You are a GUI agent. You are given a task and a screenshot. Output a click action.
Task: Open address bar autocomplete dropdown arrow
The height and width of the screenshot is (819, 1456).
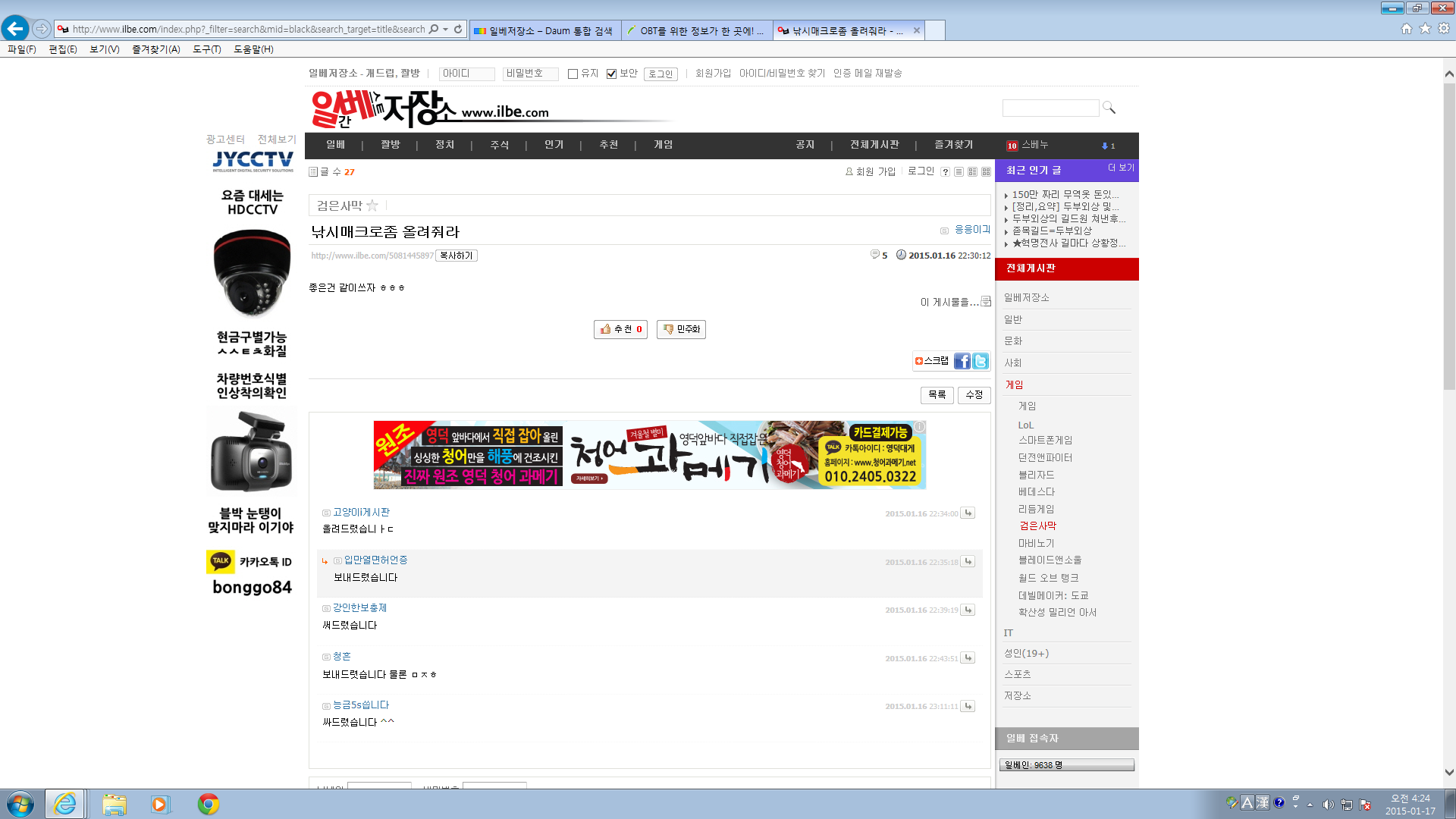pos(445,29)
